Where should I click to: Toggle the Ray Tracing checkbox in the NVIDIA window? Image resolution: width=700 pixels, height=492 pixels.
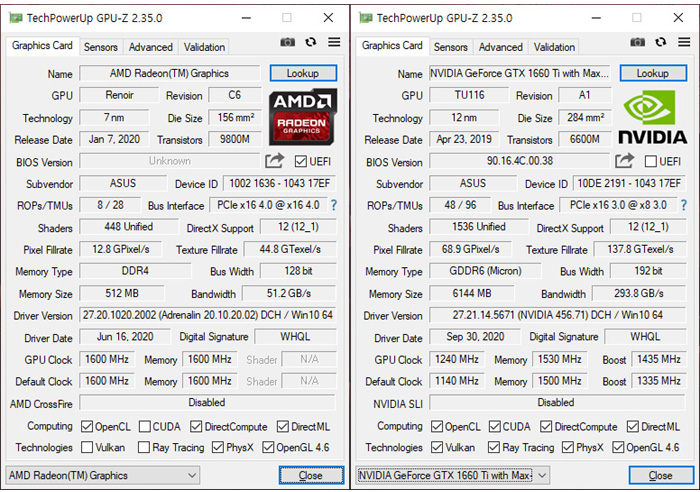tap(494, 447)
